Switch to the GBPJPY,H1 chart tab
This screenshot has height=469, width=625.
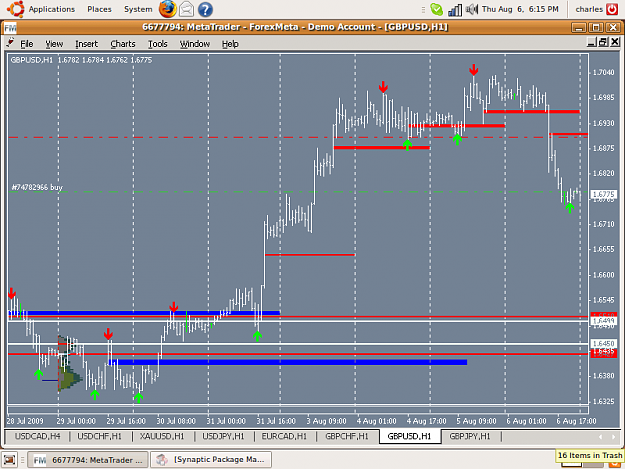[470, 436]
